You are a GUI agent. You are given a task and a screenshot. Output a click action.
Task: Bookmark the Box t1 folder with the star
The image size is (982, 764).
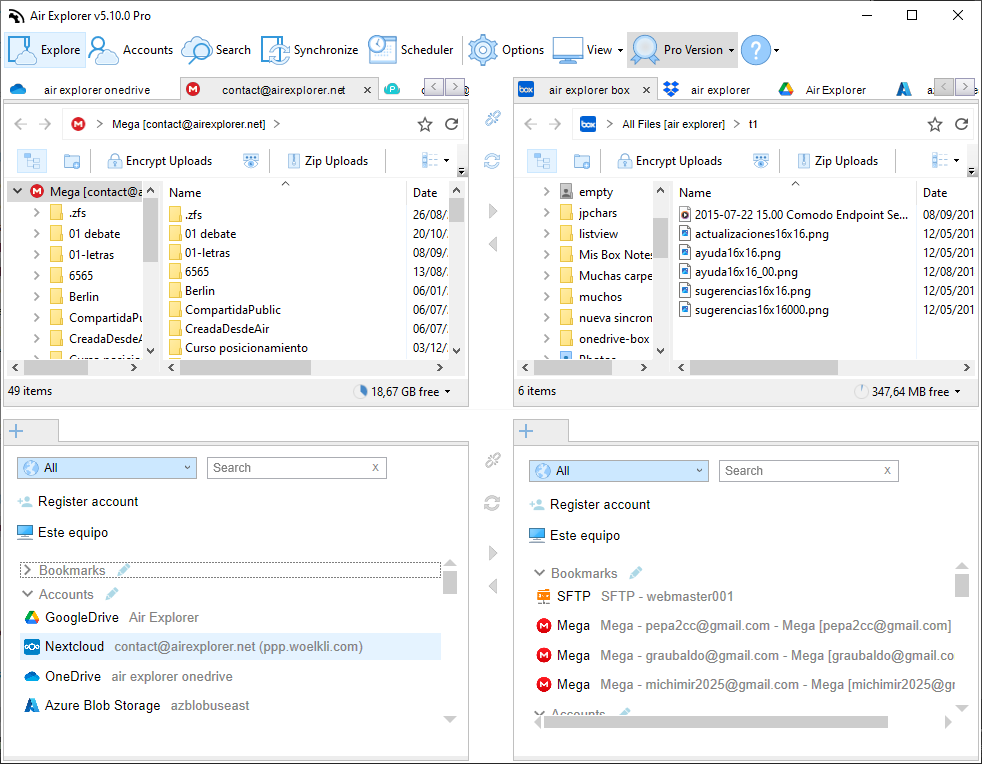935,125
